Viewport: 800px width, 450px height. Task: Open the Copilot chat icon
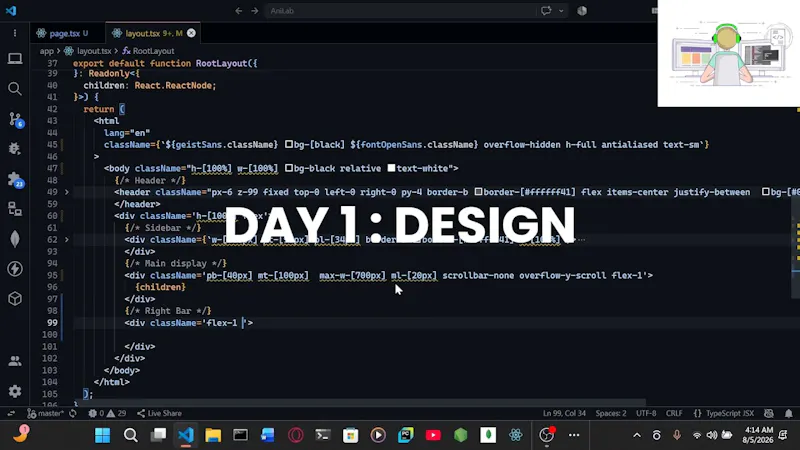tap(546, 11)
